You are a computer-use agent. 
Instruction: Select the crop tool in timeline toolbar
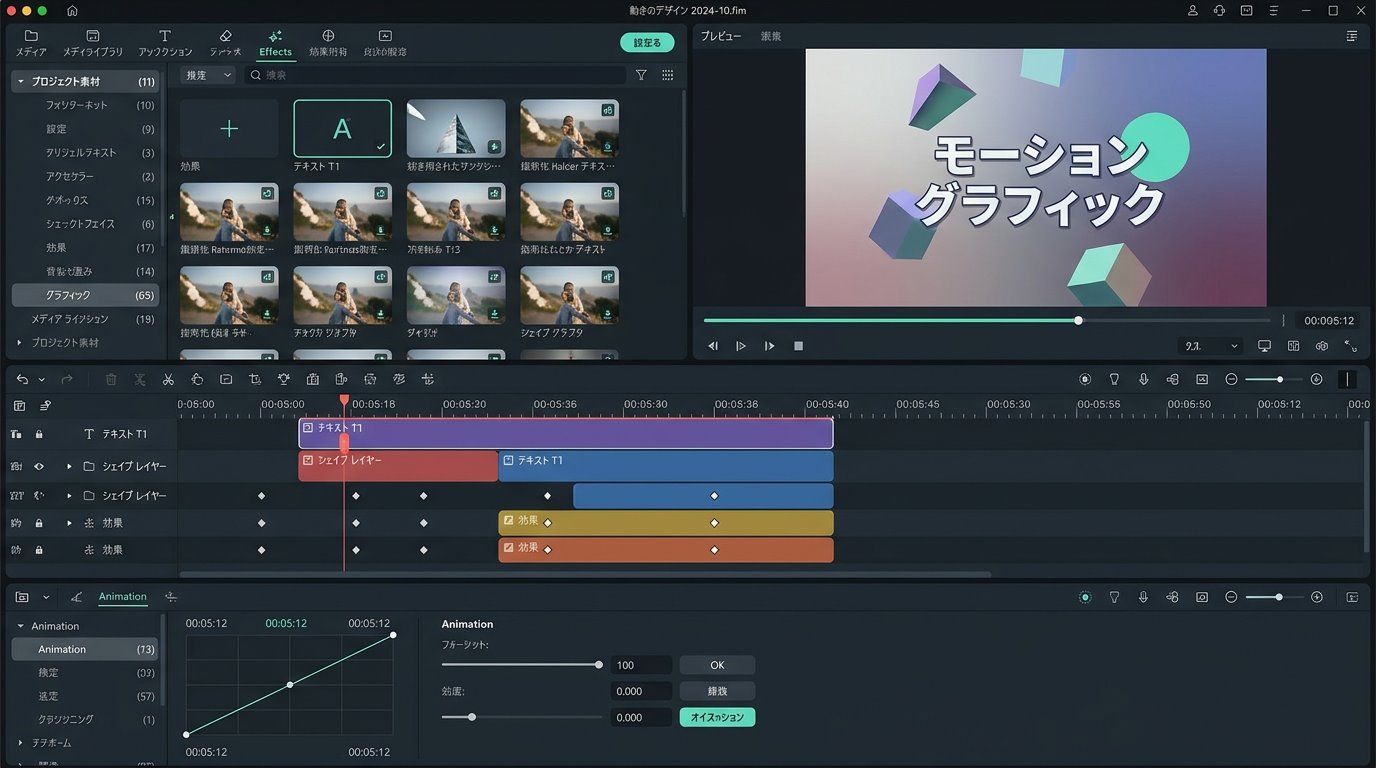(255, 380)
